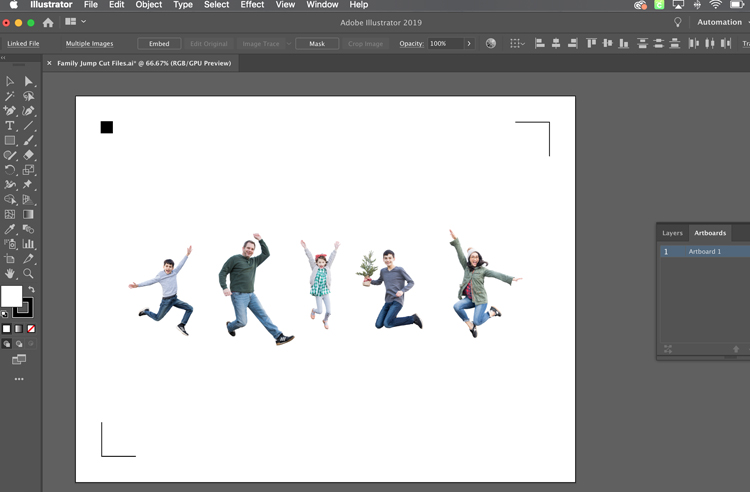Select the Shape Builder tool
This screenshot has height=492, width=750.
point(10,199)
